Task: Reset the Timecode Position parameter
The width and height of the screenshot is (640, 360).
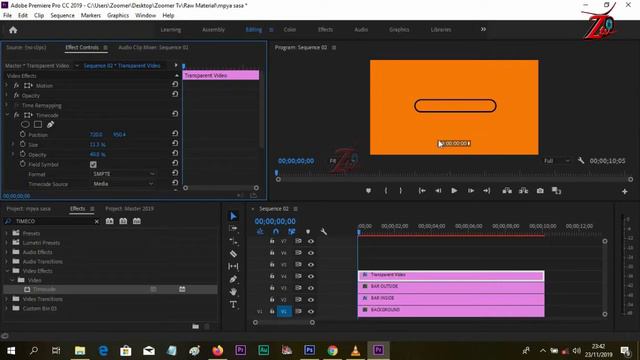Action: pos(175,133)
